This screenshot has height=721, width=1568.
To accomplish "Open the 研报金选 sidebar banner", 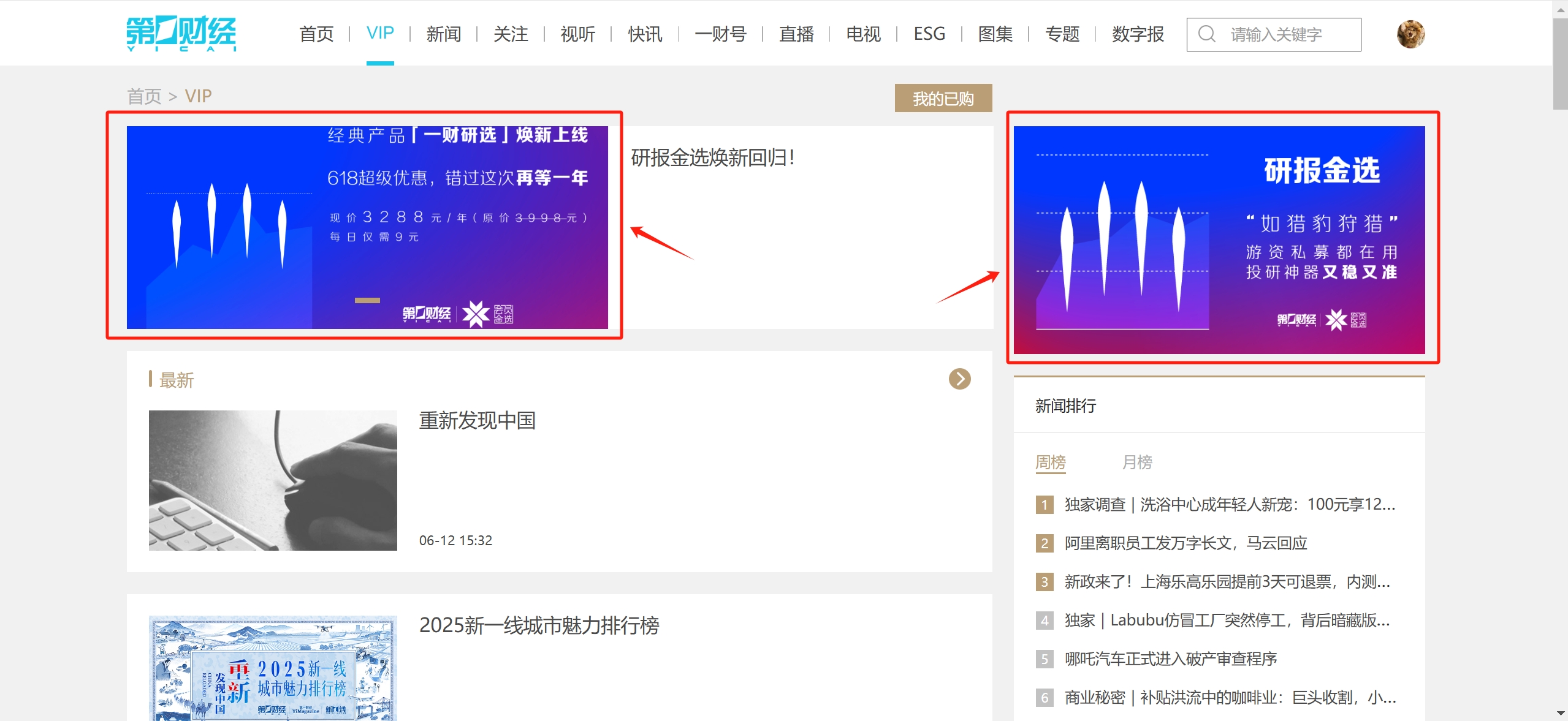I will click(x=1219, y=240).
